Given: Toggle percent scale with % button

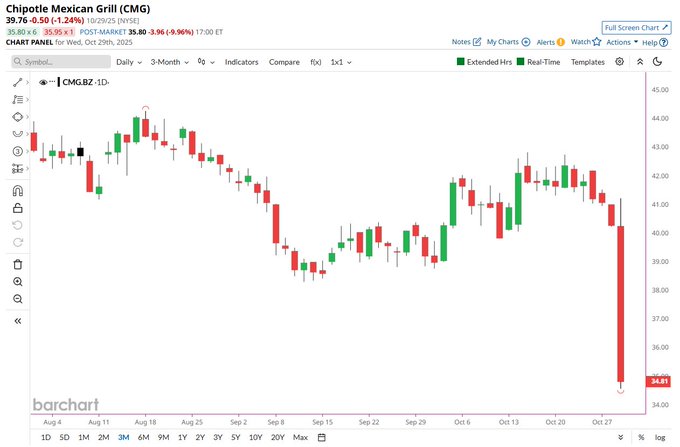Looking at the screenshot, I should click(x=641, y=437).
